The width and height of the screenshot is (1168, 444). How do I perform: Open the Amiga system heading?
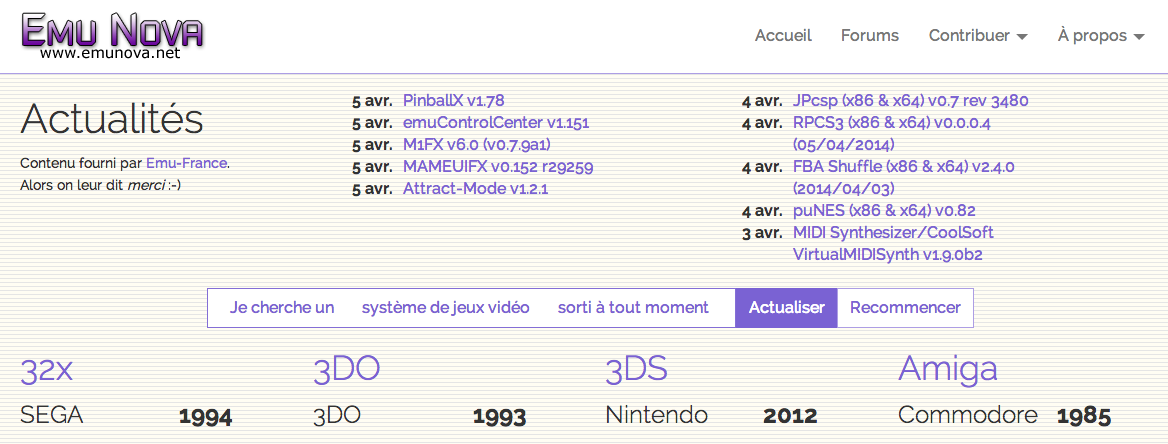tap(948, 370)
